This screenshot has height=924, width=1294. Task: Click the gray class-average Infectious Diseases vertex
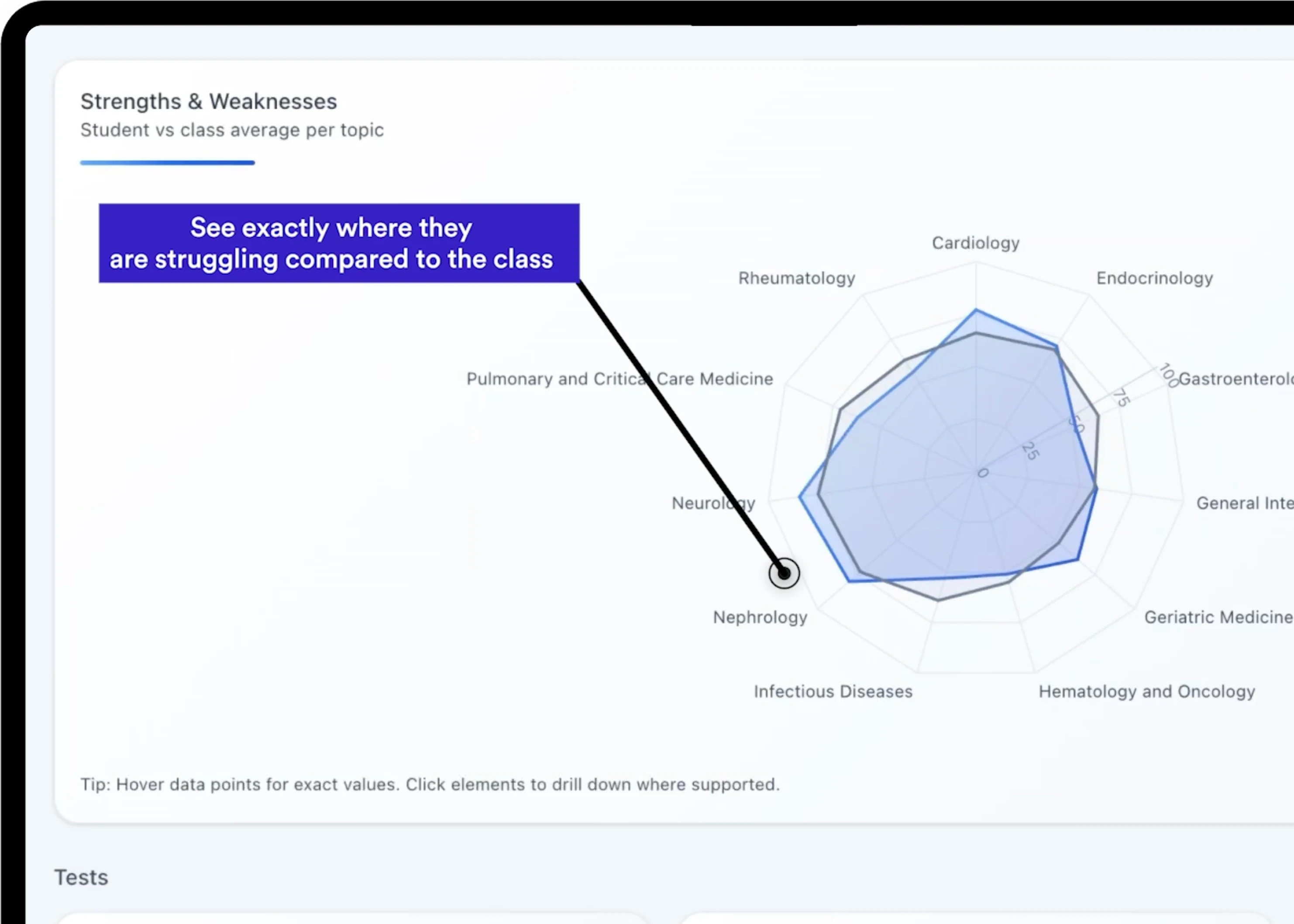click(938, 600)
